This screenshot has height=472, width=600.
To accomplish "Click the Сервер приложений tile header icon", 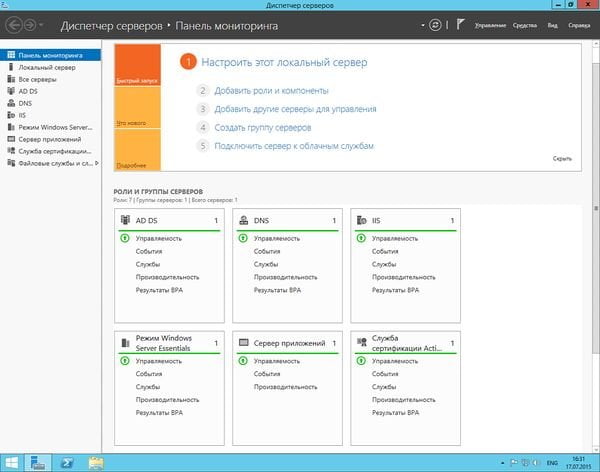I will point(243,342).
